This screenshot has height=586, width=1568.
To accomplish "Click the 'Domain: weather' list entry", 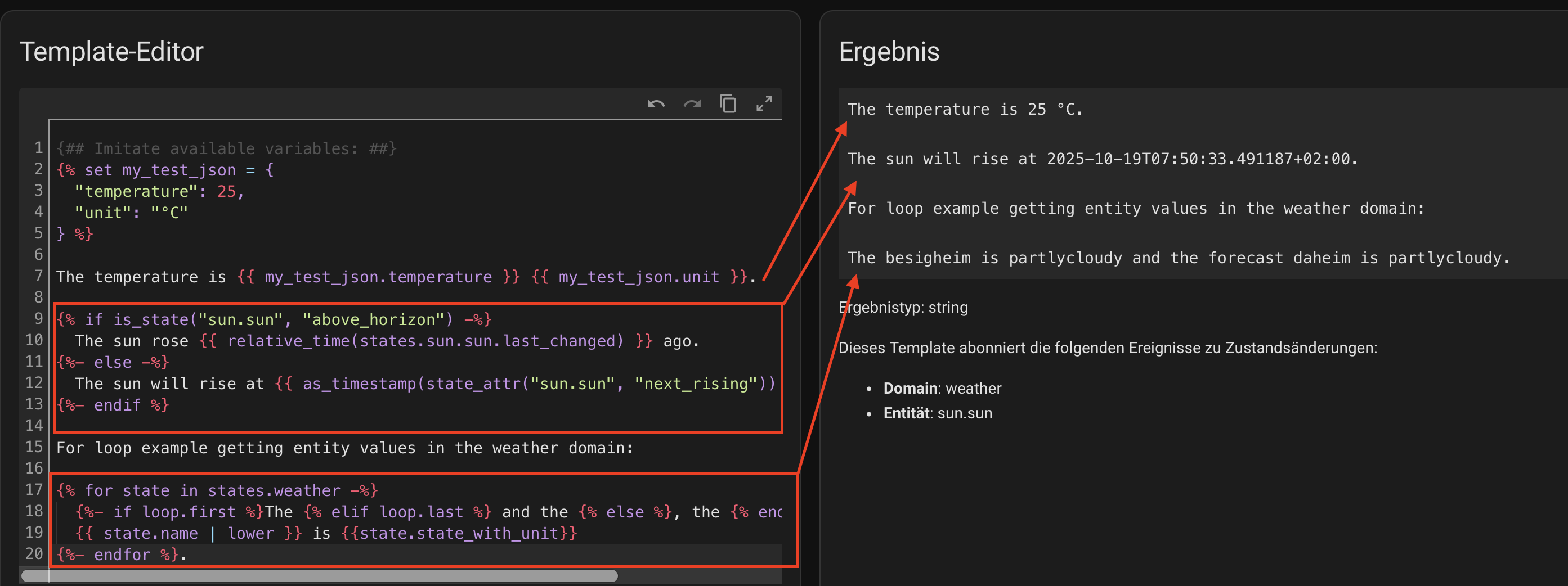I will click(x=942, y=388).
